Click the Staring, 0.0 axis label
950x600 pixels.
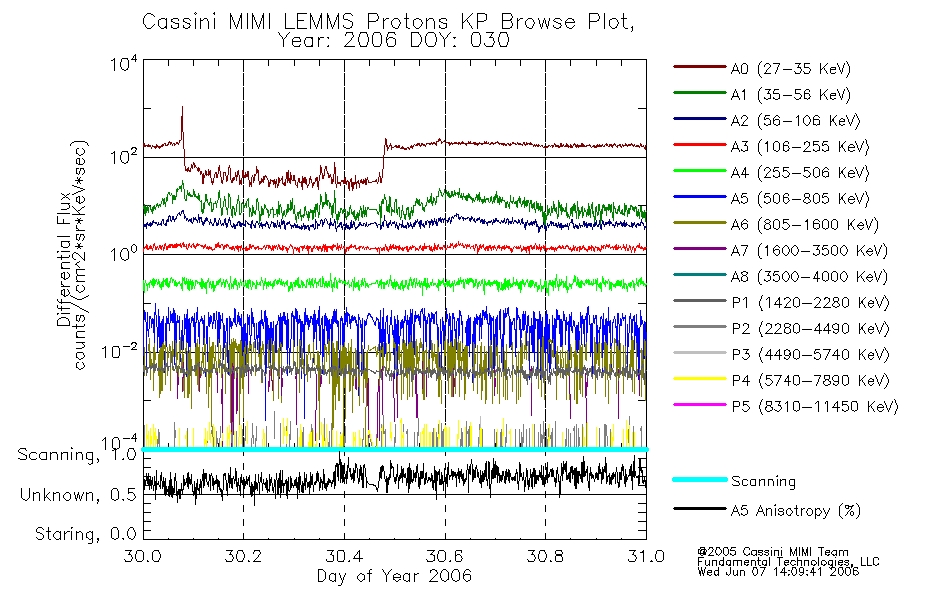[85, 534]
